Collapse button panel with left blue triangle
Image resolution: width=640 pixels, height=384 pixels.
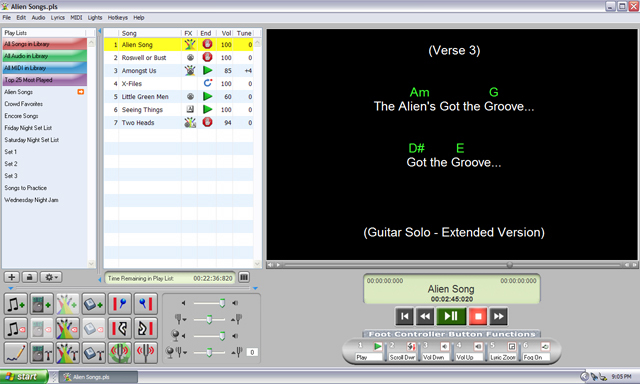(11, 289)
